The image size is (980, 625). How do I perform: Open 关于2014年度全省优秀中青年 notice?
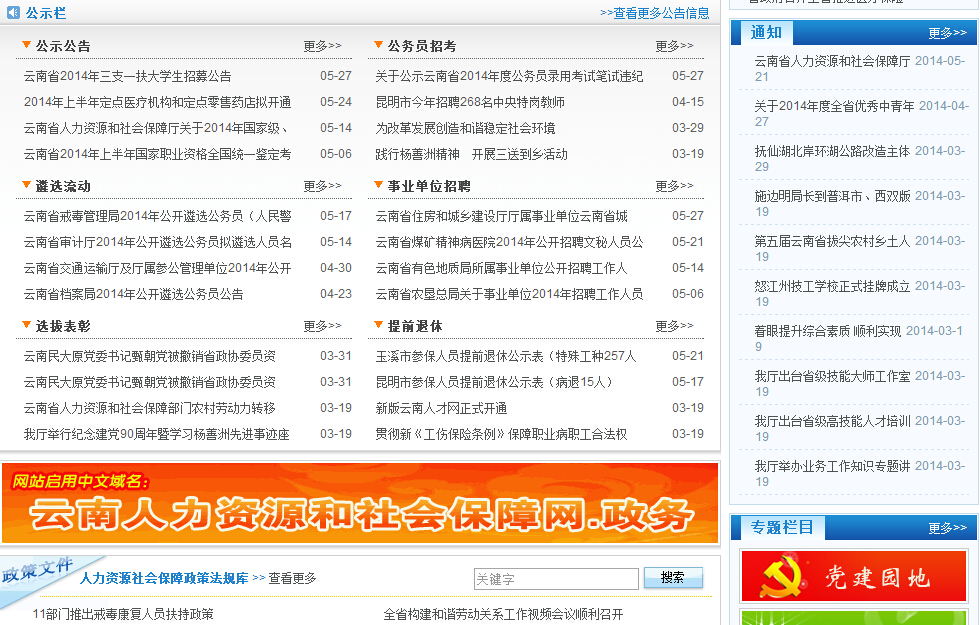tap(834, 106)
